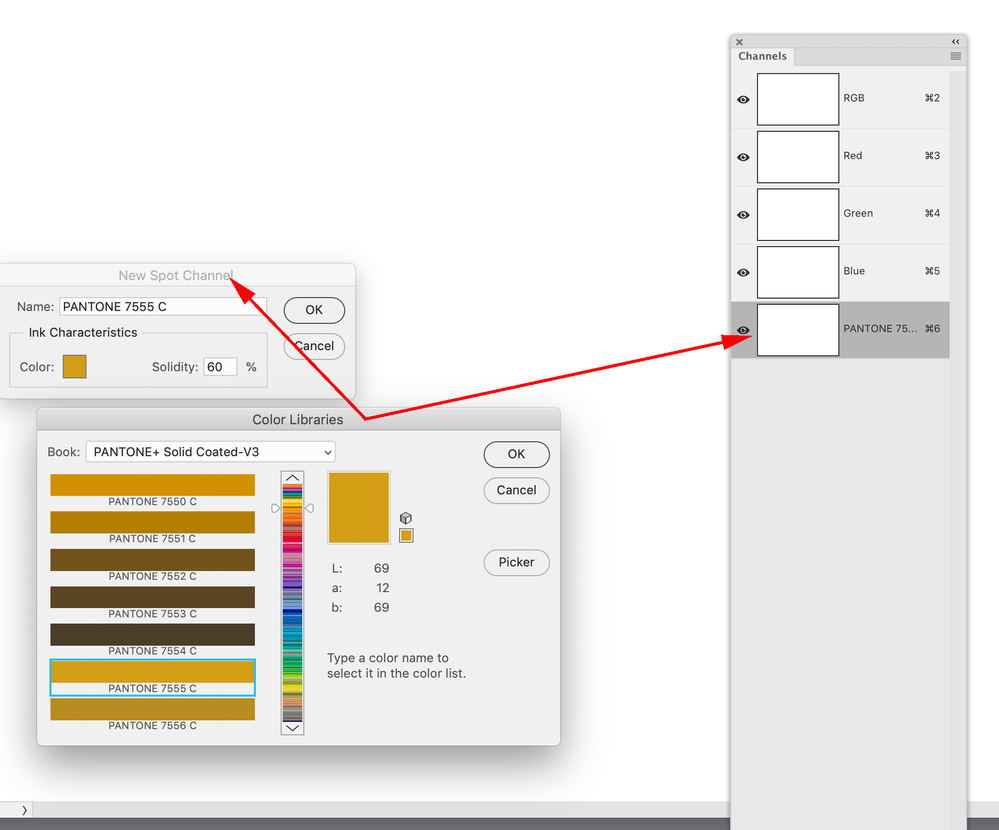Viewport: 999px width, 830px height.
Task: Click the rainbow color strip slider
Action: [x=292, y=603]
